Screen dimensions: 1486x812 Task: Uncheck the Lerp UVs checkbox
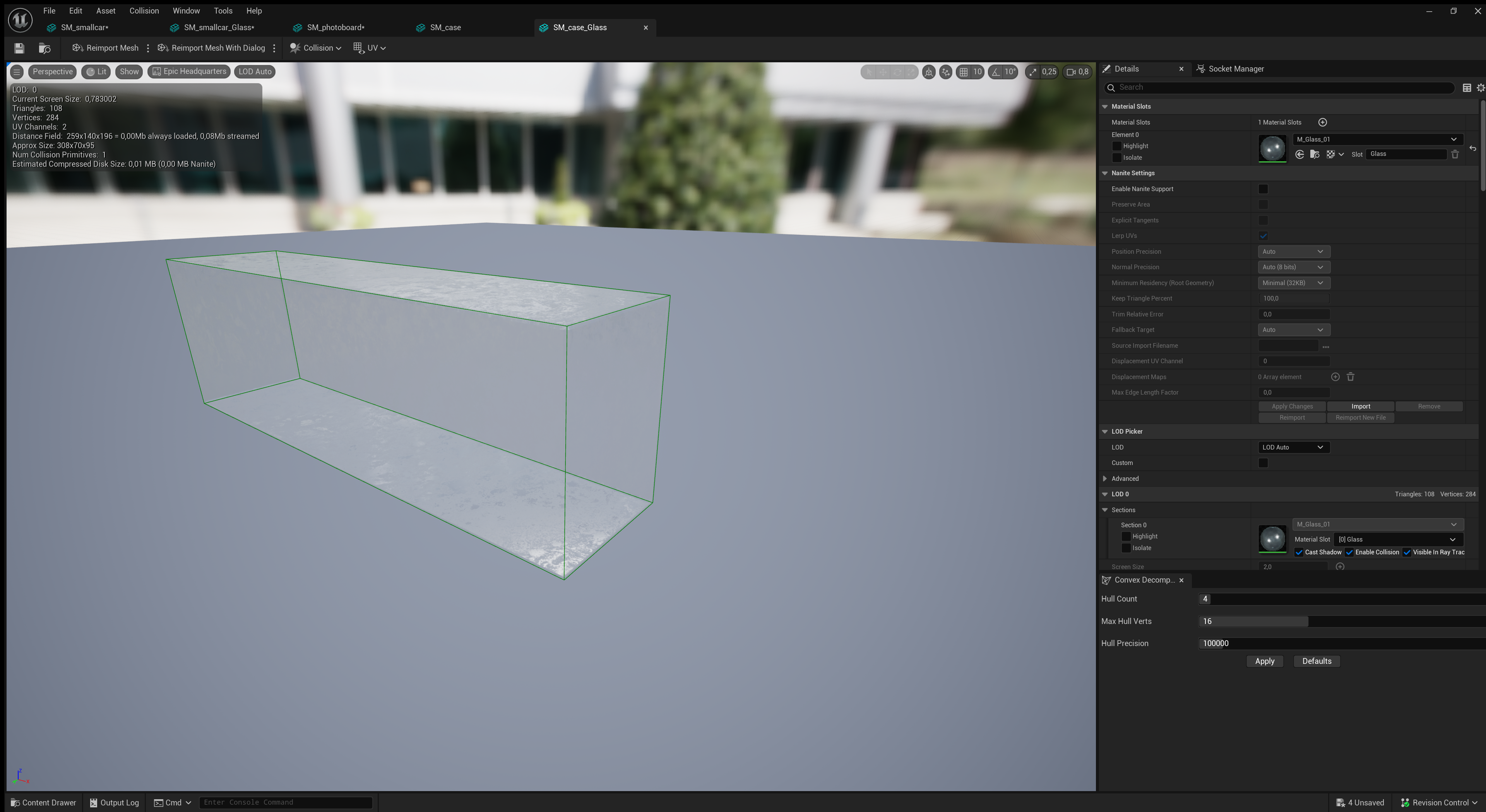[x=1264, y=235]
